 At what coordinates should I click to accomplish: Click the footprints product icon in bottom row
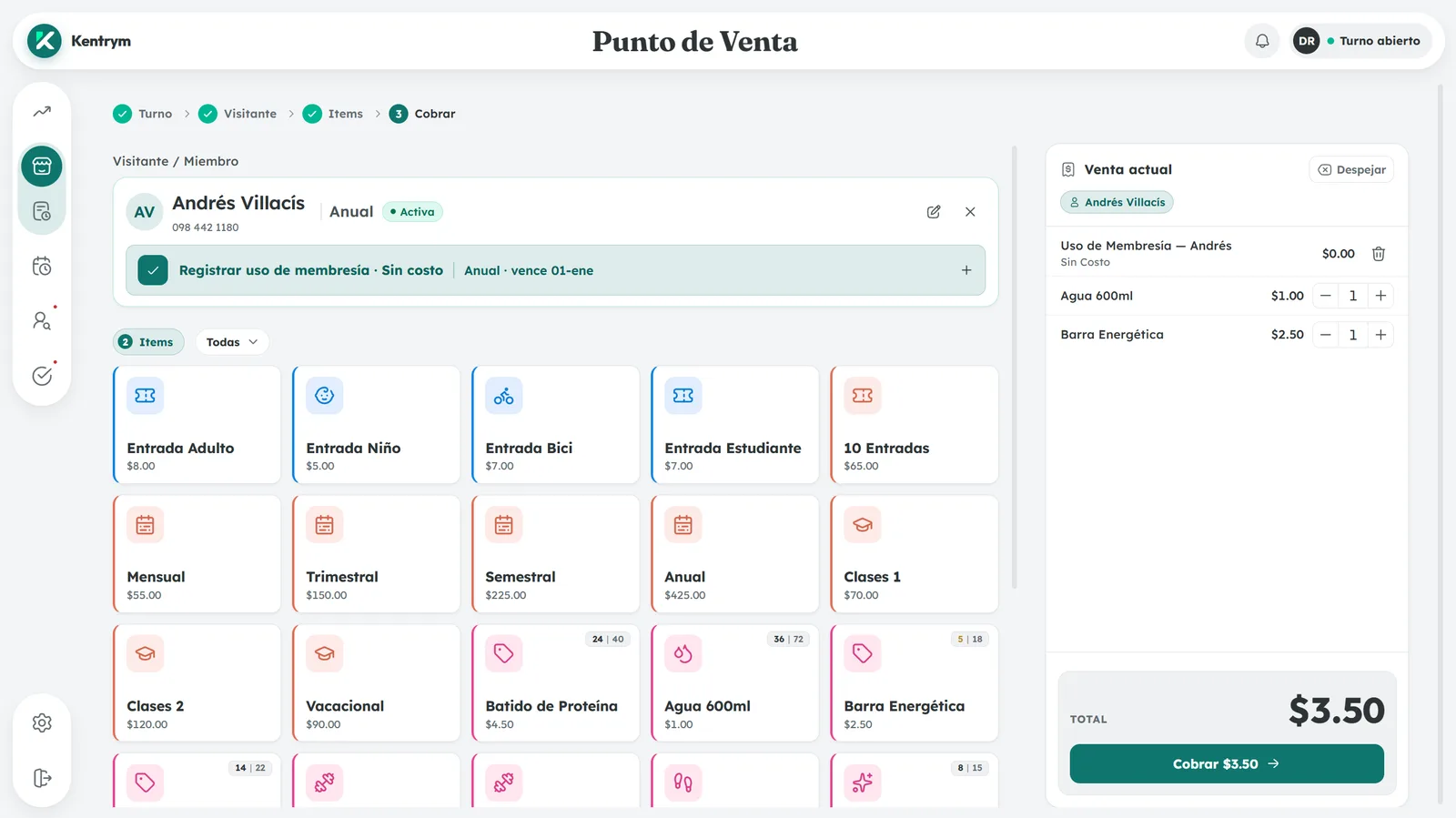point(683,783)
